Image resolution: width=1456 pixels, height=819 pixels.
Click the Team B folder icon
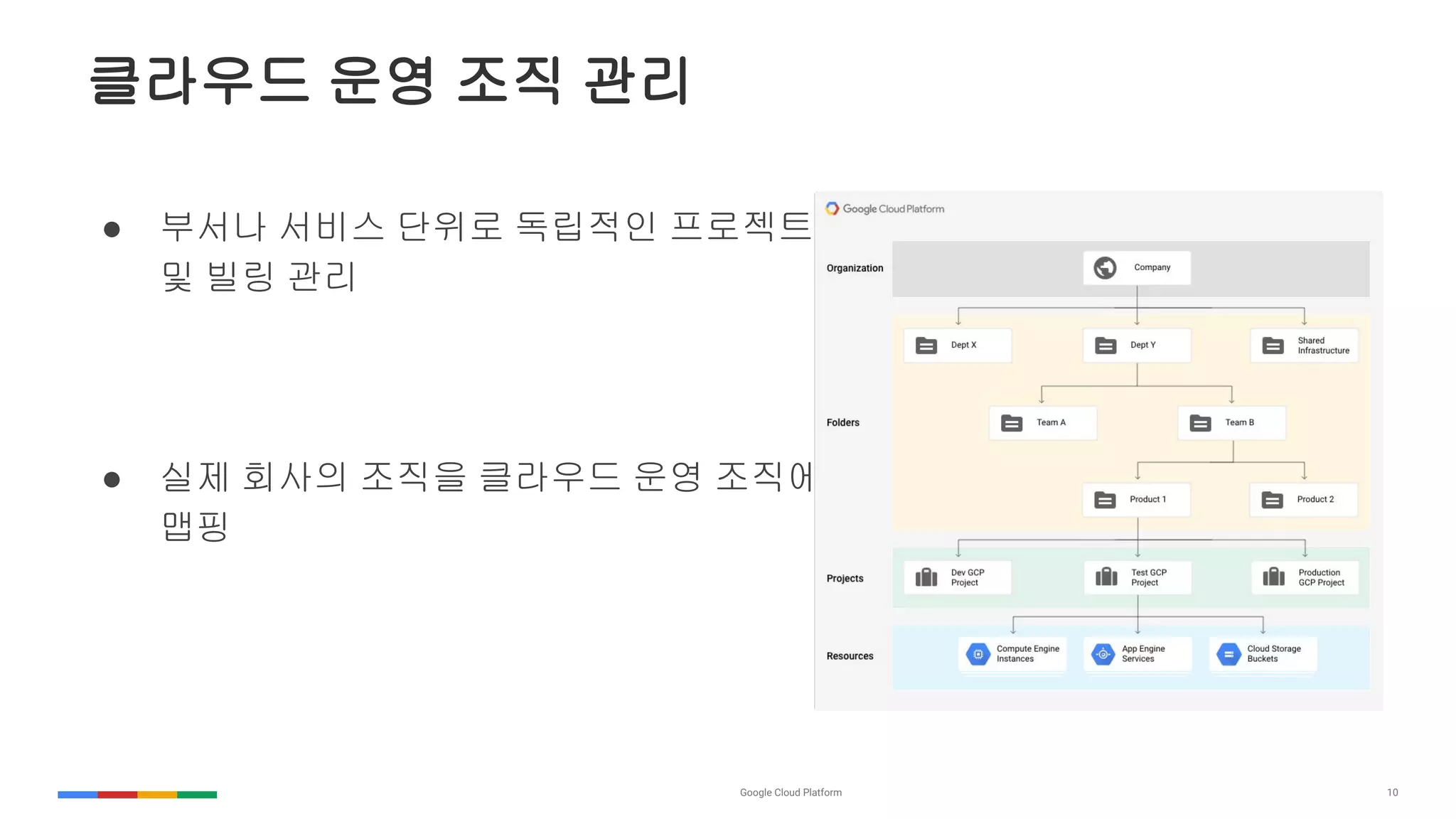1200,423
